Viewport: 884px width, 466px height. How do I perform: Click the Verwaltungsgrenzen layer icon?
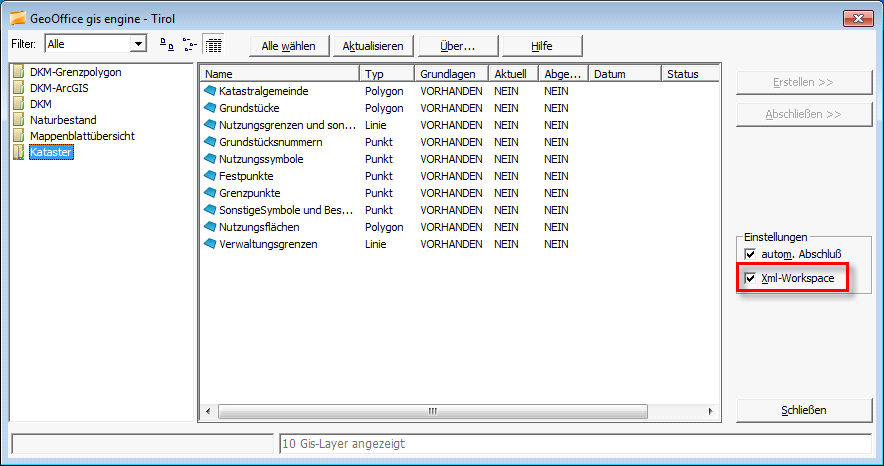click(x=210, y=244)
